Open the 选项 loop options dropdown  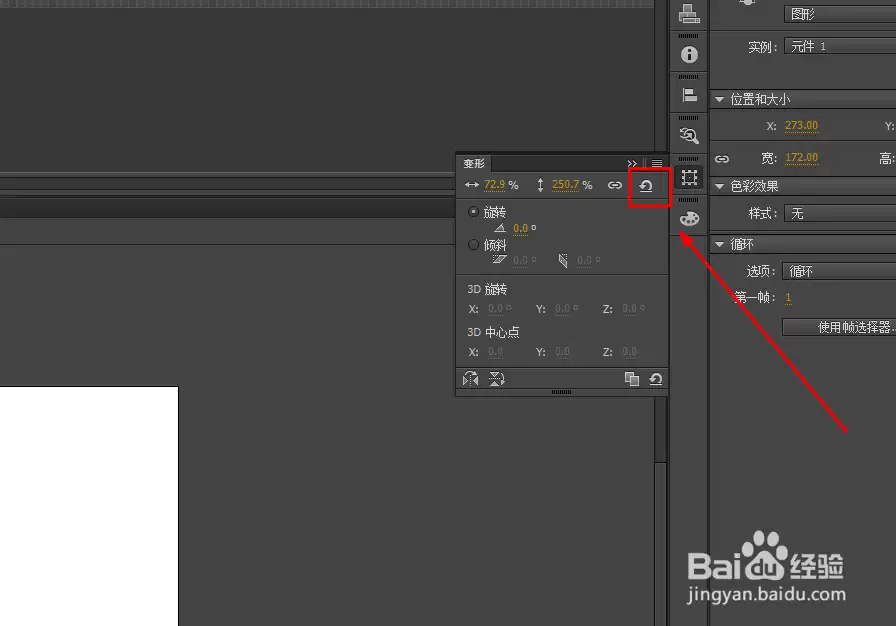coord(839,271)
